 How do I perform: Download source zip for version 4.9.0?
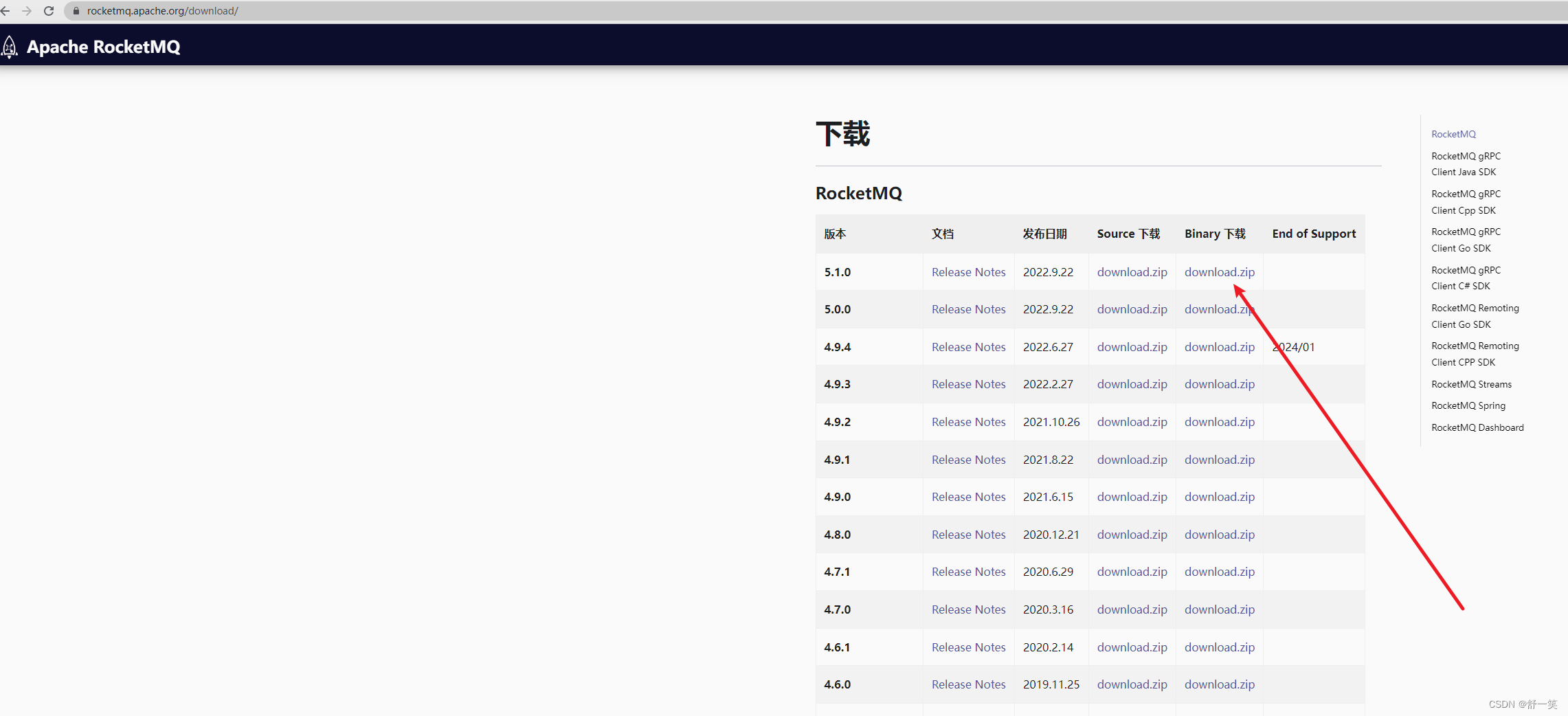point(1132,497)
